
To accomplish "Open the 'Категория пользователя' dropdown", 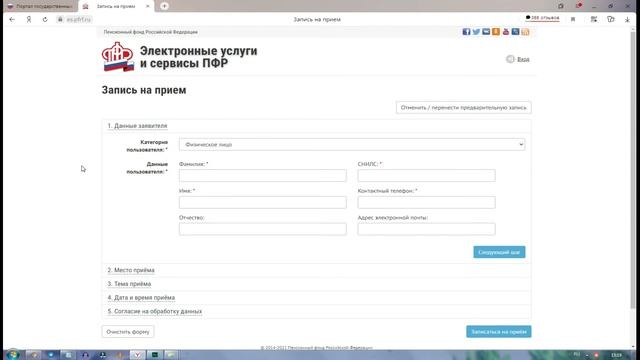I will pos(352,144).
